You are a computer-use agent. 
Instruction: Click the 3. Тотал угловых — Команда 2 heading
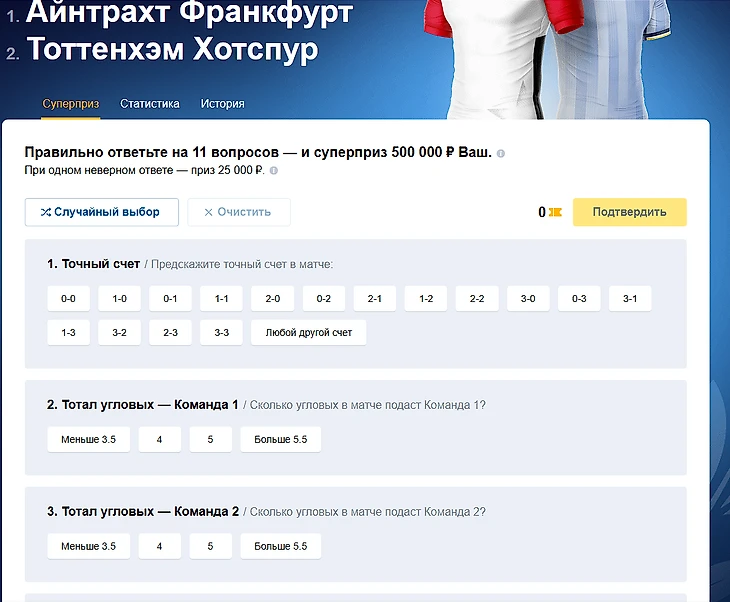click(143, 511)
